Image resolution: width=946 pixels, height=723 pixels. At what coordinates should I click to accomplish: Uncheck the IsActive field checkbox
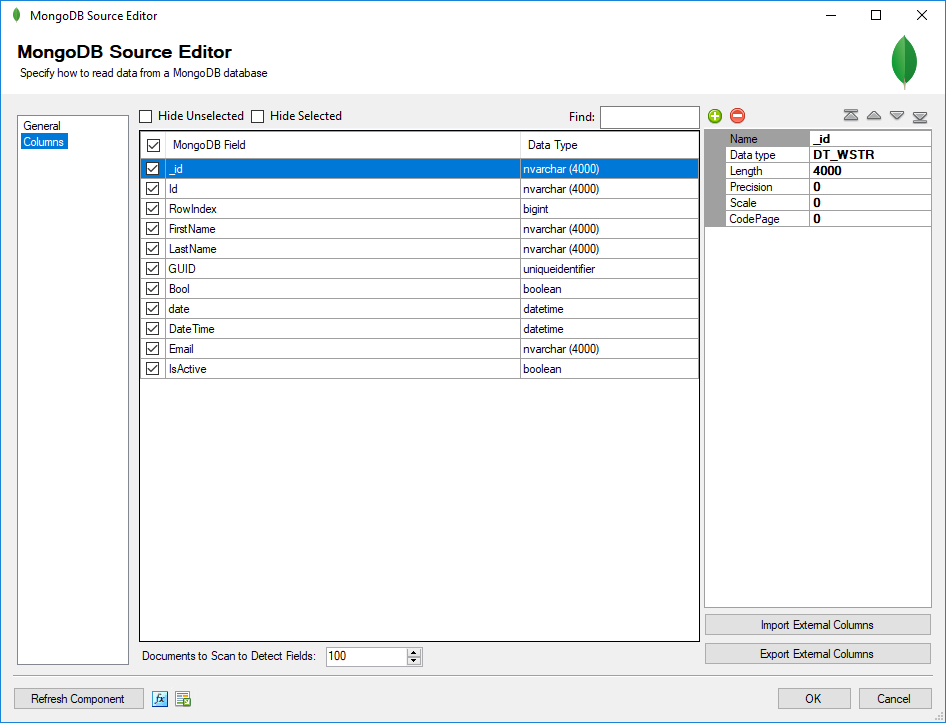point(153,369)
